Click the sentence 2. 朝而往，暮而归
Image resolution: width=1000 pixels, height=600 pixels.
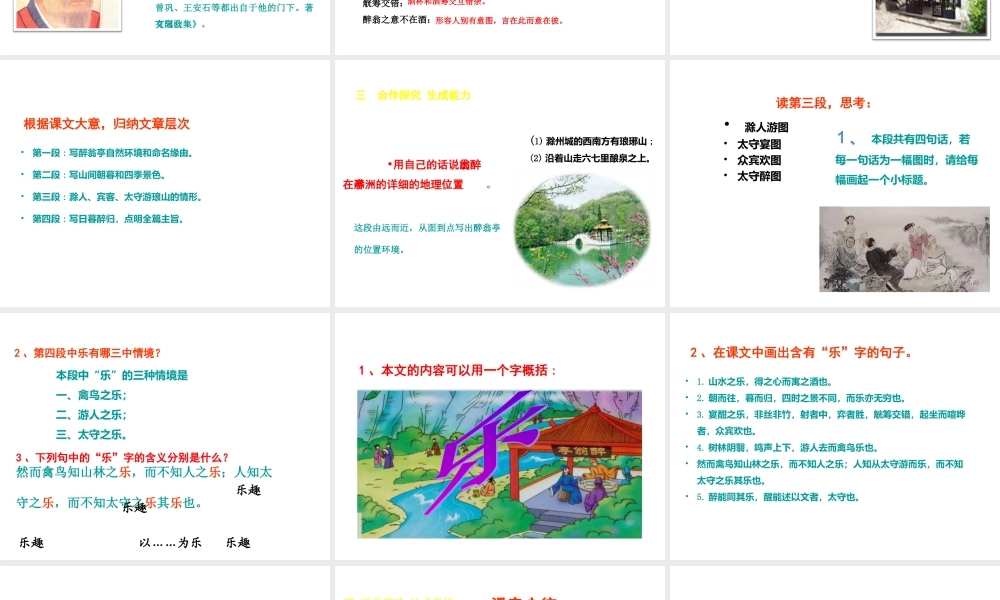pos(800,399)
